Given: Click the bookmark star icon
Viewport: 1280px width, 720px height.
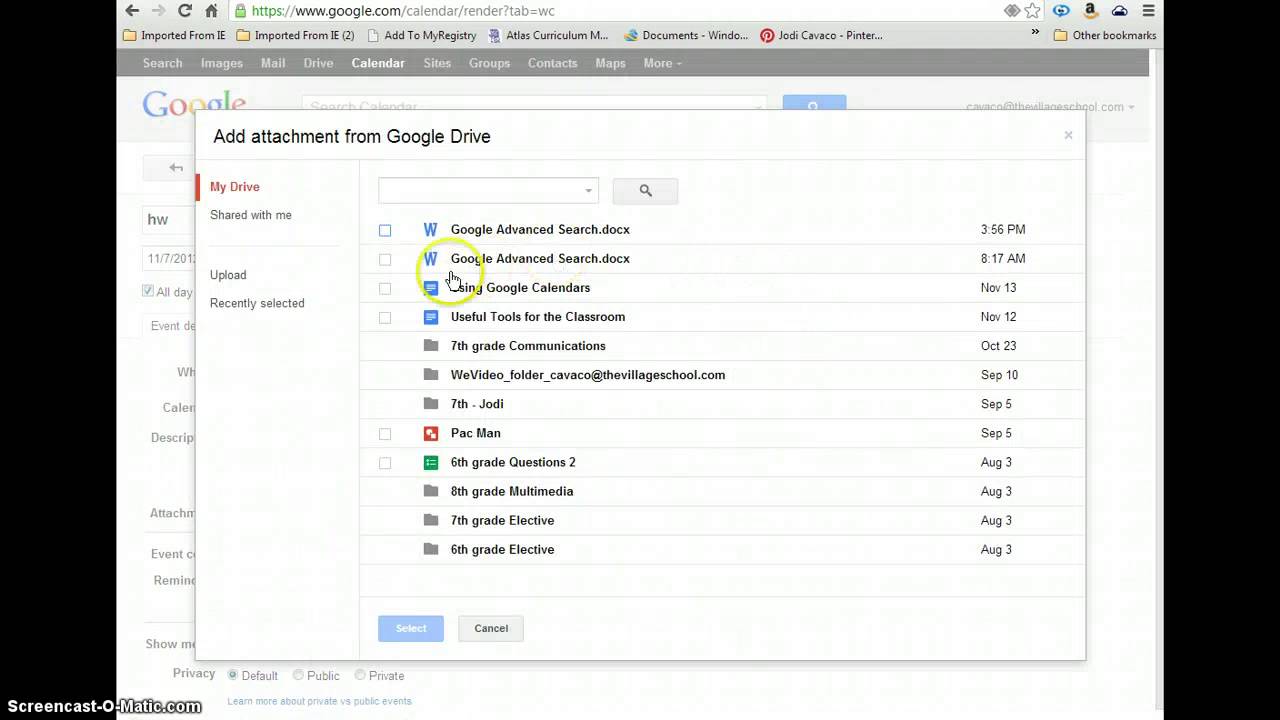Looking at the screenshot, I should click(x=1035, y=11).
